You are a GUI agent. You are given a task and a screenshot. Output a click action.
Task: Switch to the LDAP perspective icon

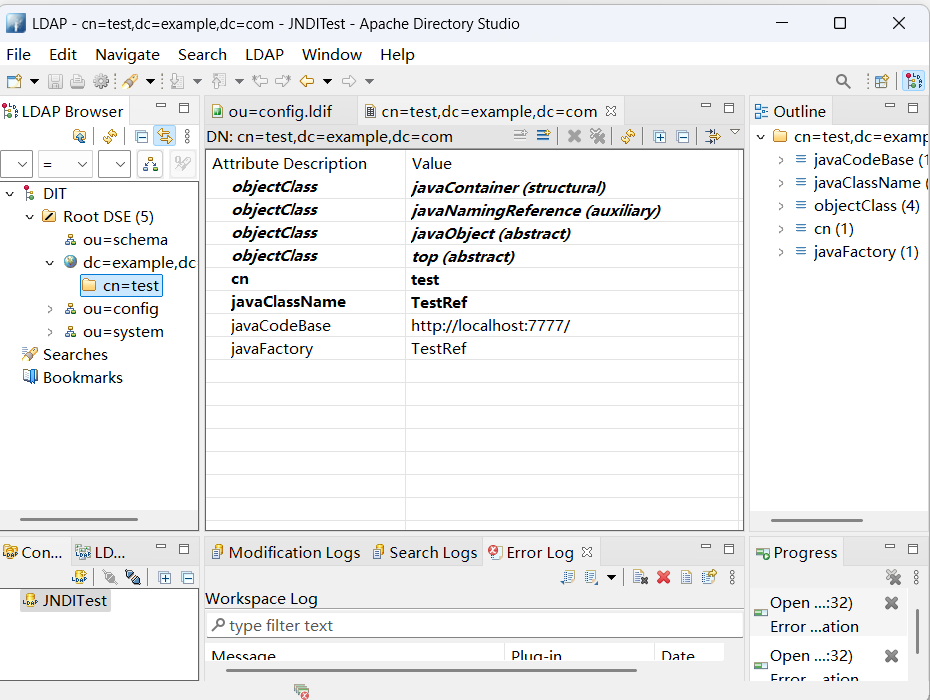(x=913, y=81)
